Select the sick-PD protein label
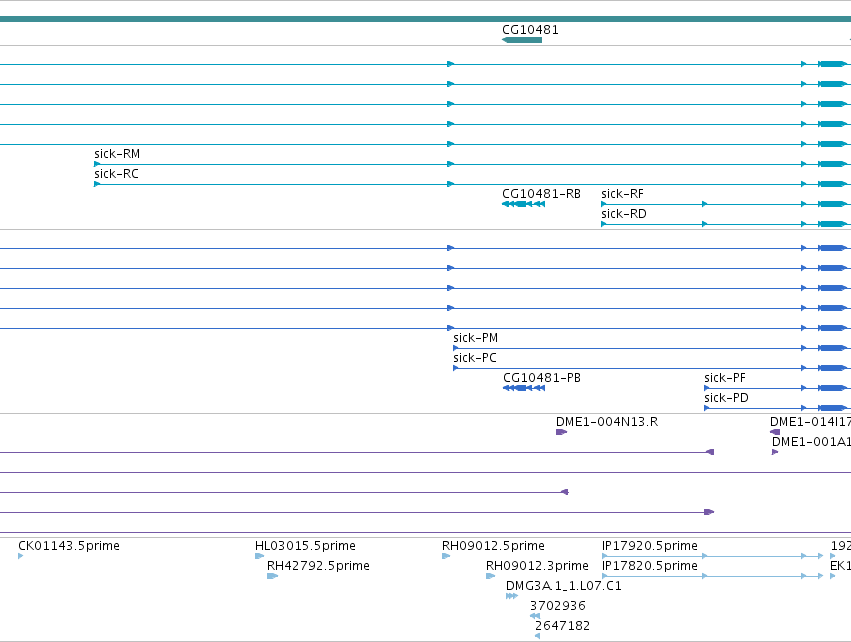 (726, 398)
